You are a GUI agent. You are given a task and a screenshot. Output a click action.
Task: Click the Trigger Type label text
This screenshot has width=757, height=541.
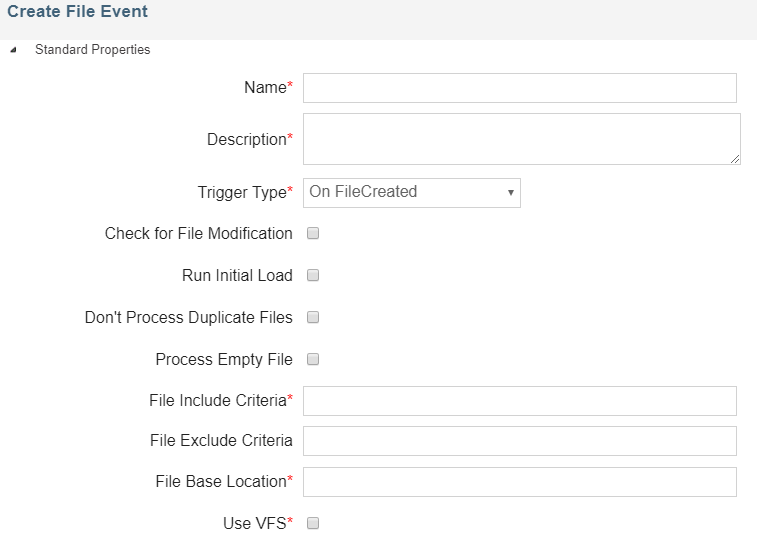coord(241,192)
